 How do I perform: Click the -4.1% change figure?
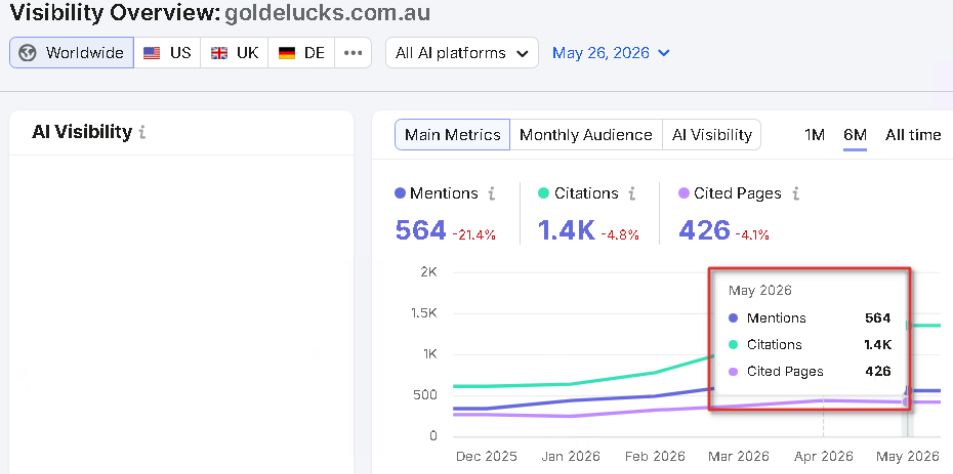(752, 235)
